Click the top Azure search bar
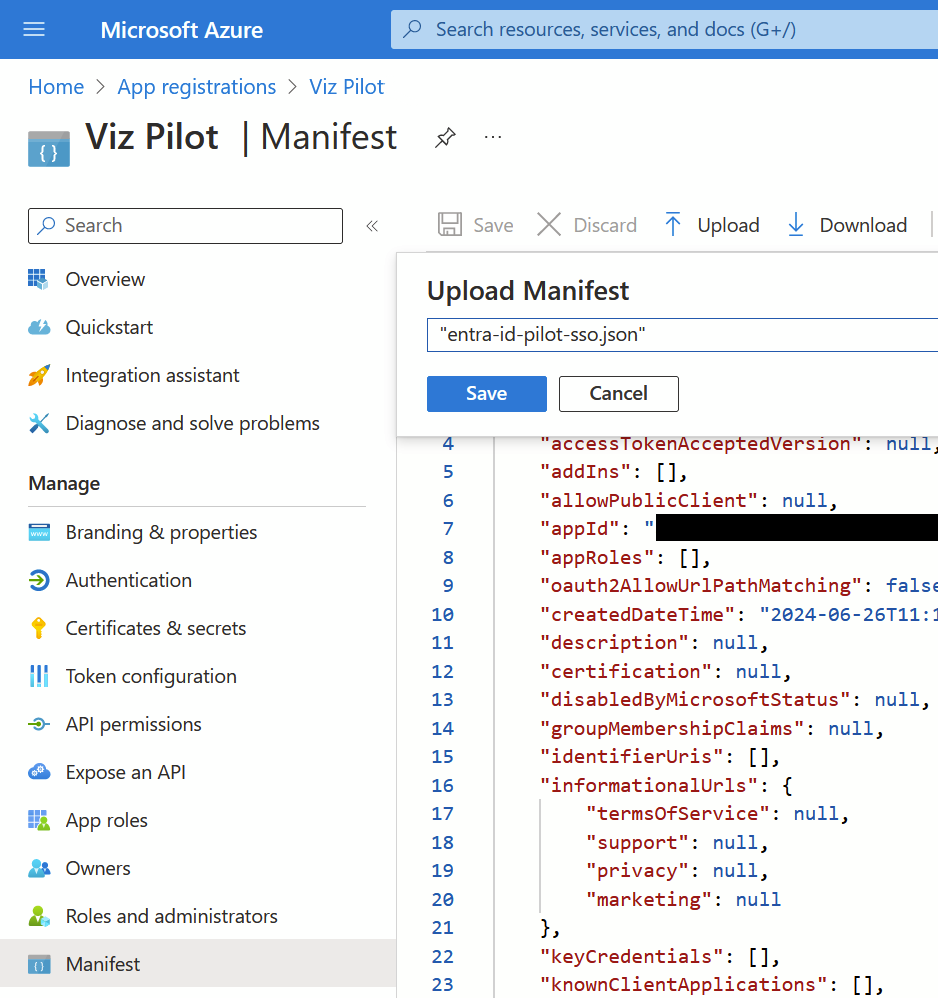 660,30
